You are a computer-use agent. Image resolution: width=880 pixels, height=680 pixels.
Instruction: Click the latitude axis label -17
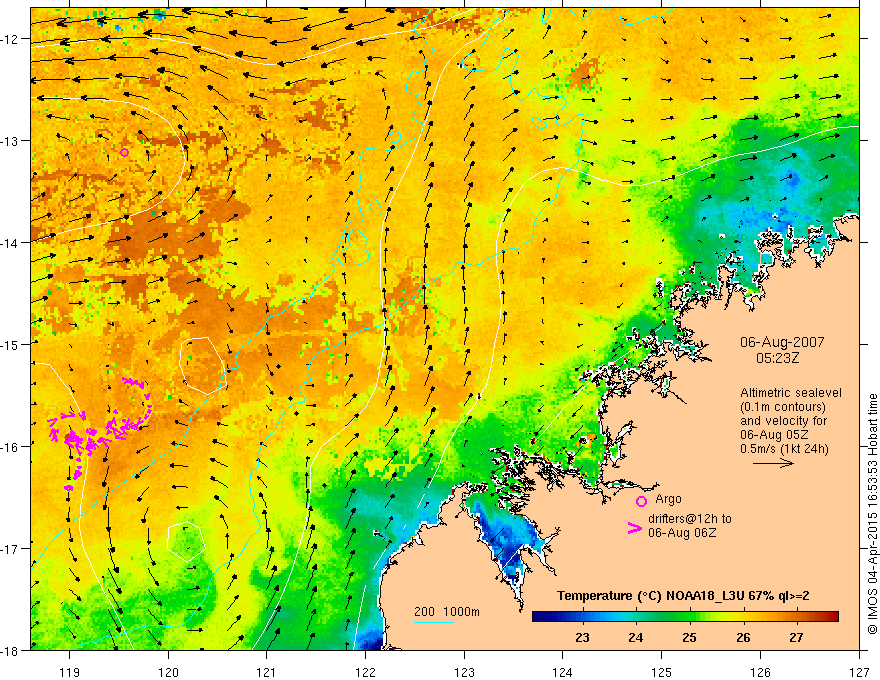pos(11,549)
